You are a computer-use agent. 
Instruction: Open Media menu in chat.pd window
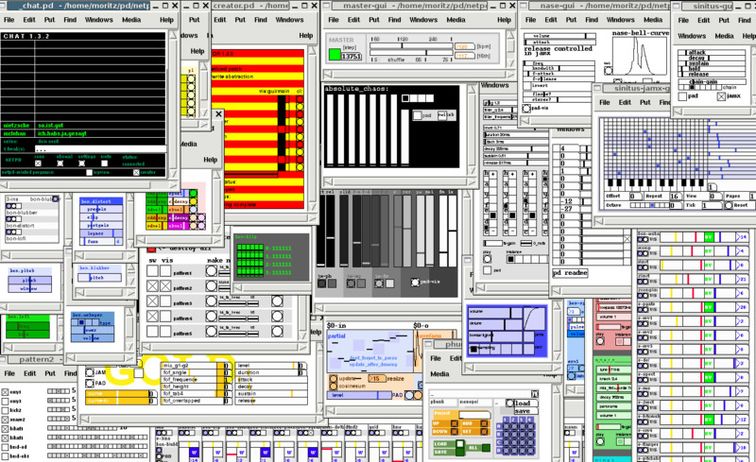pos(131,20)
